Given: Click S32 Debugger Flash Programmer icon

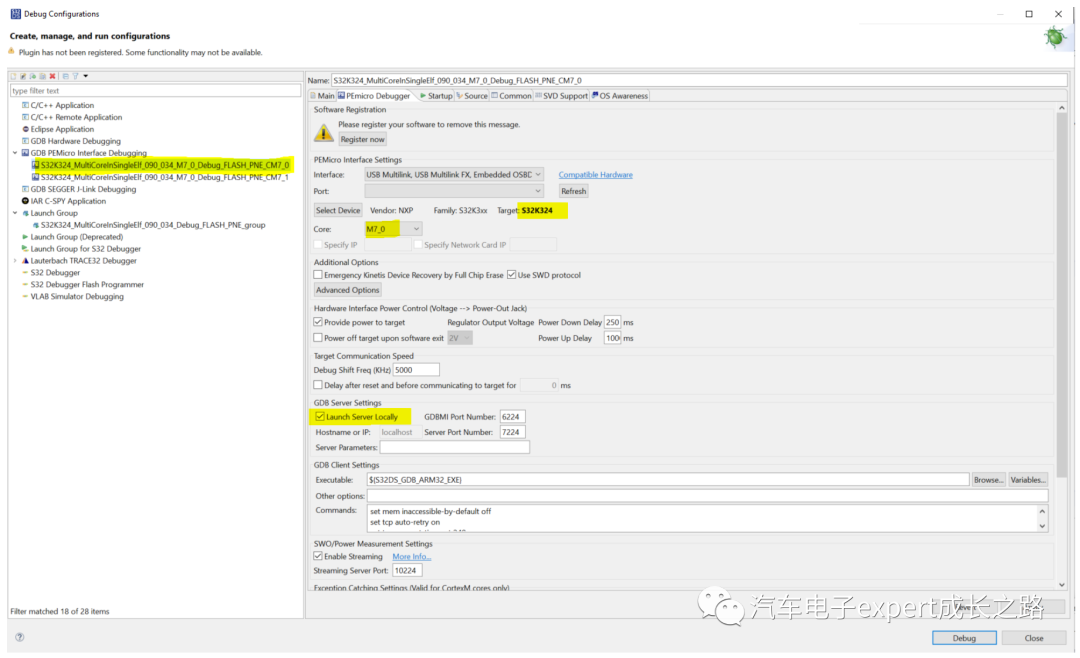Looking at the screenshot, I should (x=25, y=285).
